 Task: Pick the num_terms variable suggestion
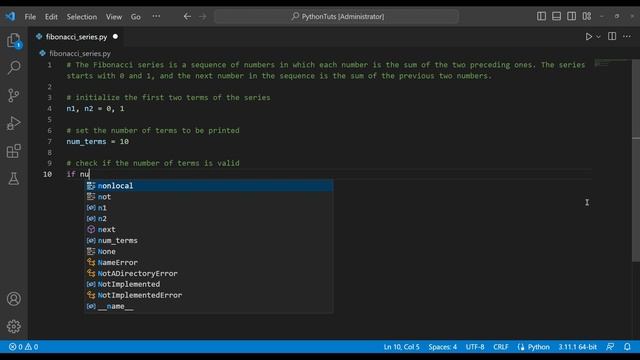[209, 240]
